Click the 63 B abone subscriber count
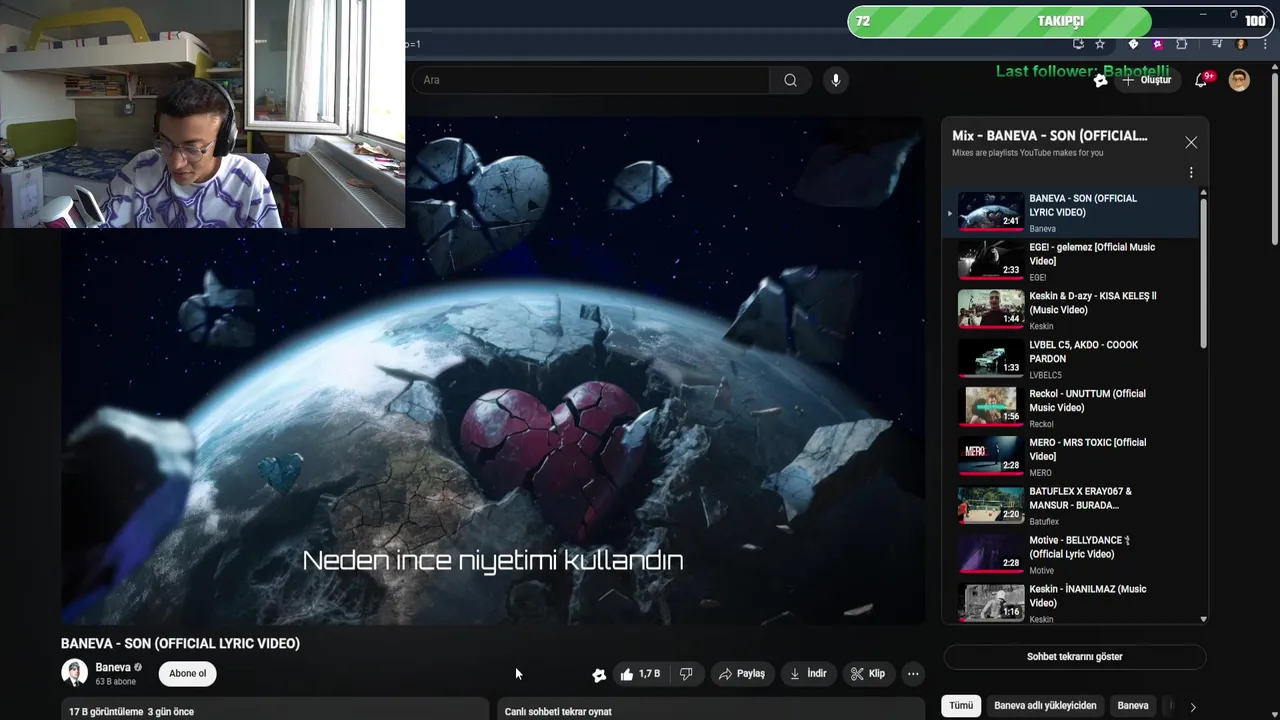Screen dimensions: 1280x720 click(x=115, y=682)
